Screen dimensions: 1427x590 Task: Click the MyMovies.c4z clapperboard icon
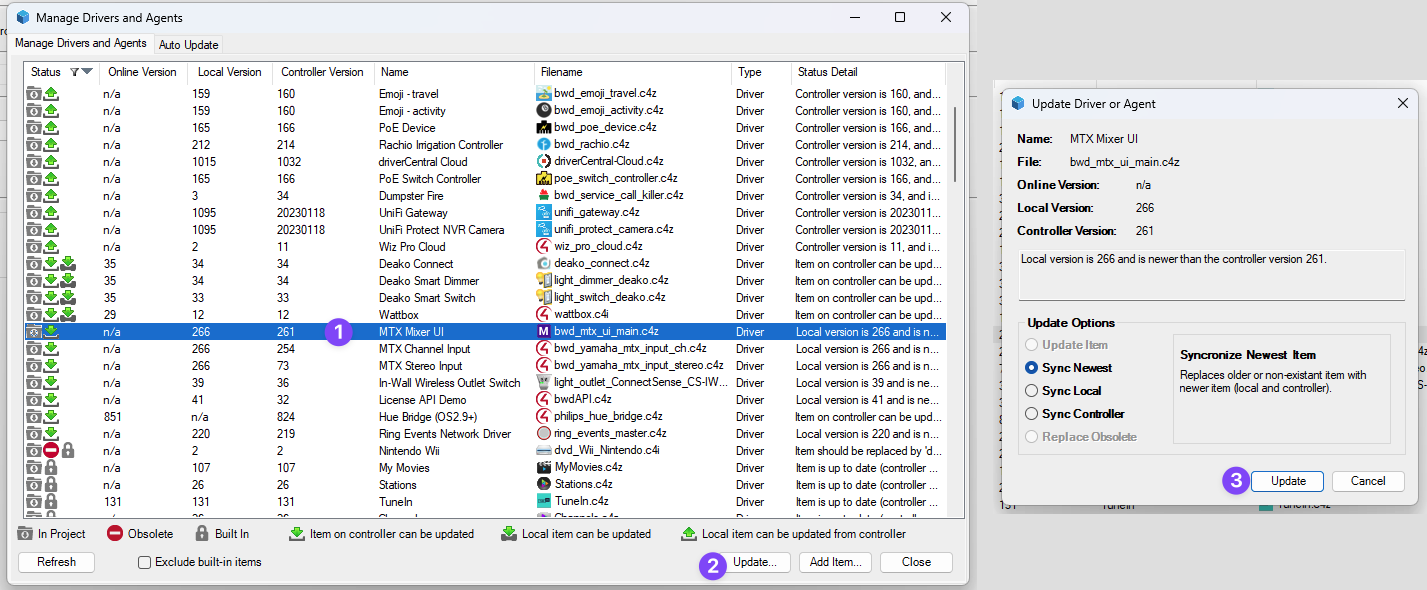[x=544, y=468]
